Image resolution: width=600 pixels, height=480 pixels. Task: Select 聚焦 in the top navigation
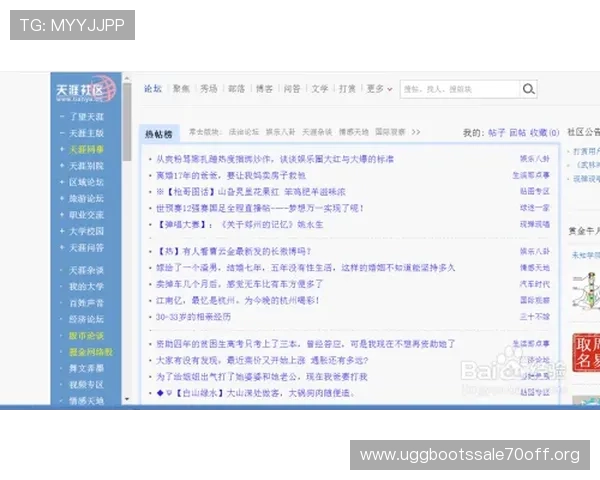click(181, 89)
